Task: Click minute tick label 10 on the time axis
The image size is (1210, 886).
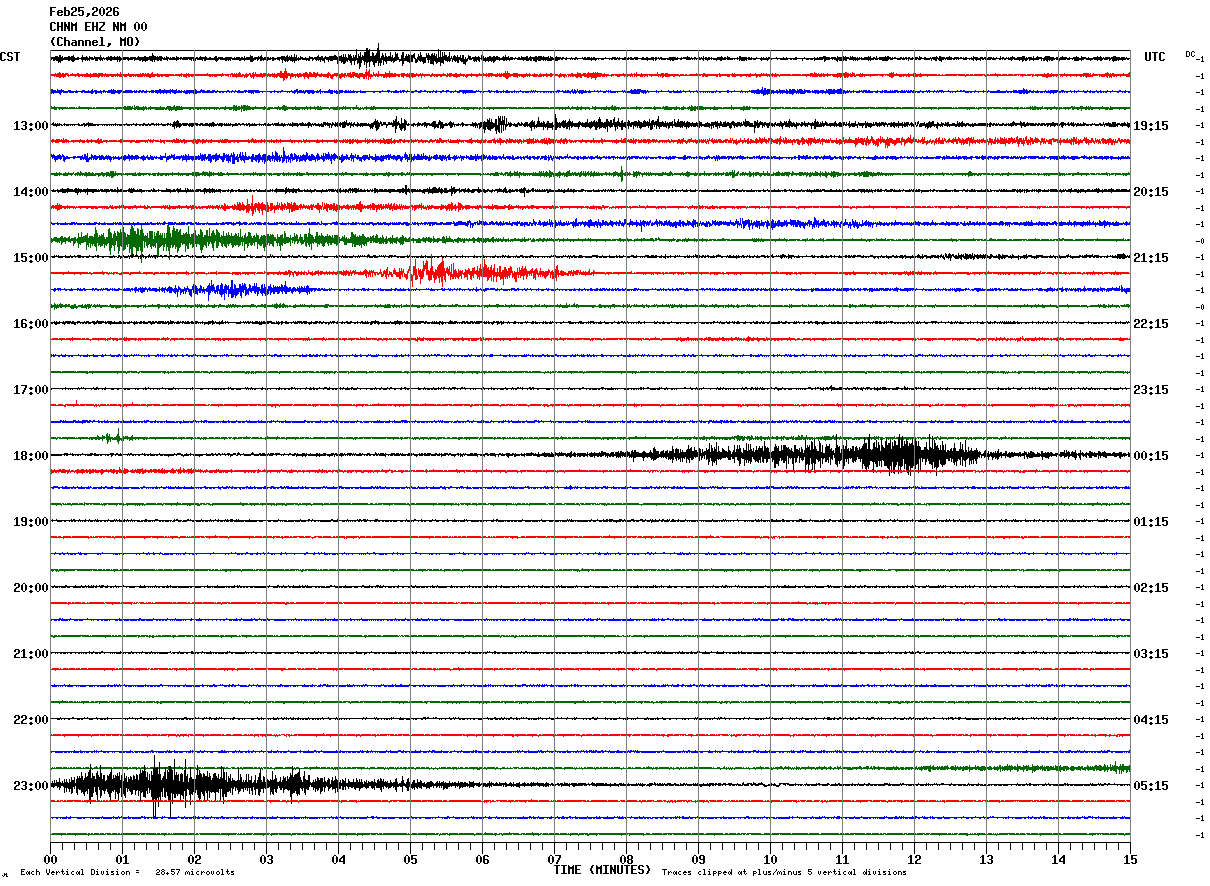Action: pyautogui.click(x=770, y=859)
